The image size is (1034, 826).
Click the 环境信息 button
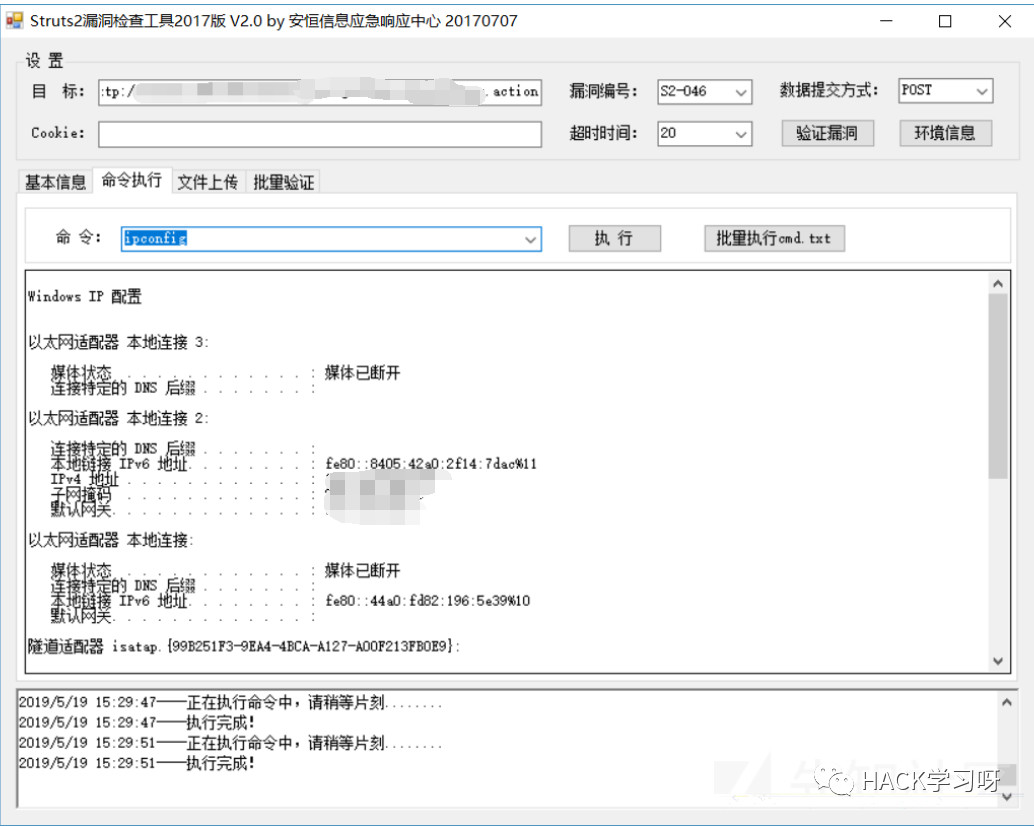pyautogui.click(x=946, y=133)
